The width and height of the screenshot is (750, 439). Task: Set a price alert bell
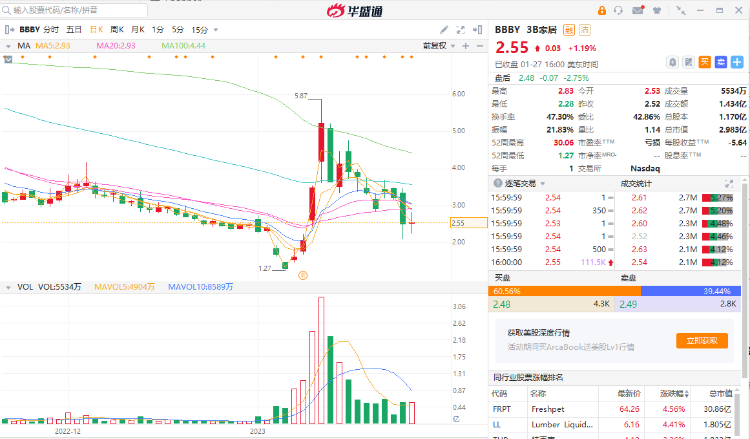pos(673,62)
